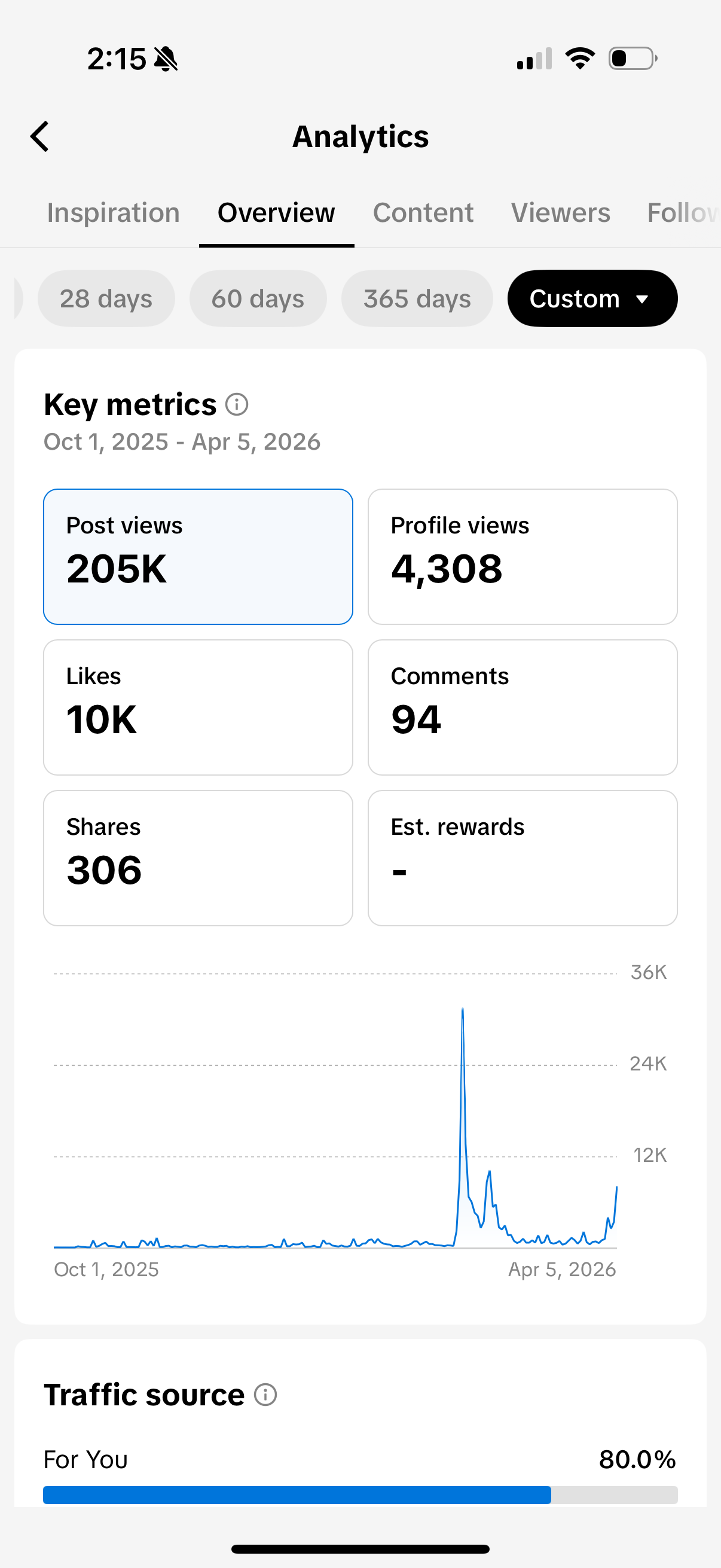Tap the silent mode bell icon
Viewport: 721px width, 1568px height.
[166, 59]
